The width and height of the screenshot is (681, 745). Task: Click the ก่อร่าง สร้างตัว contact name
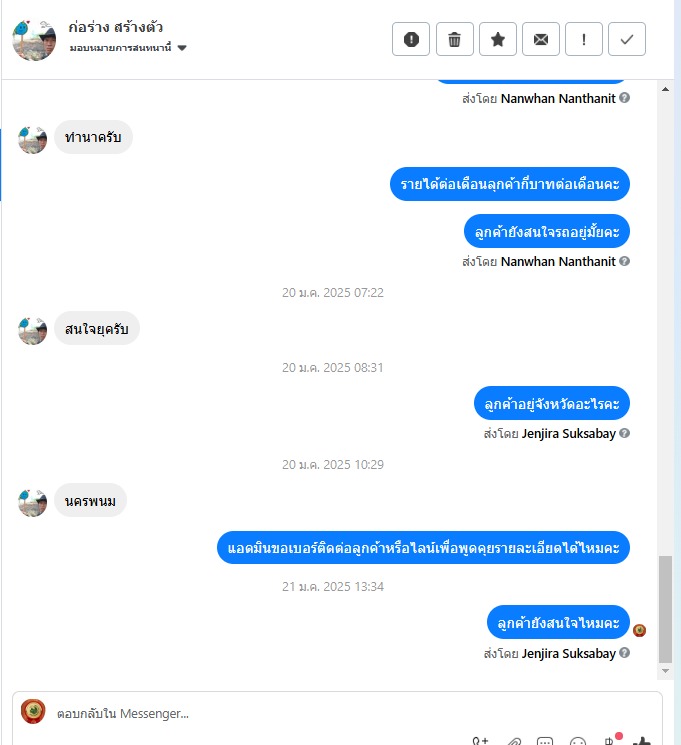click(x=115, y=27)
